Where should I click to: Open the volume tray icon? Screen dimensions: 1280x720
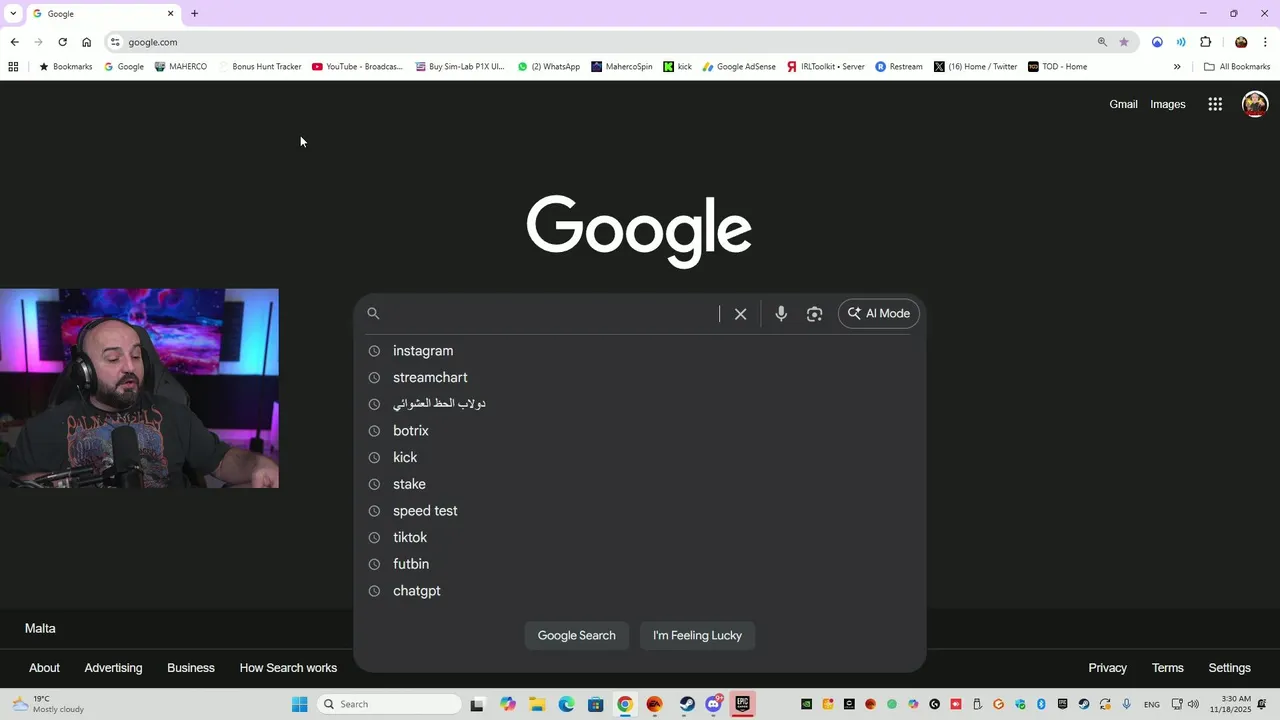pos(1193,704)
